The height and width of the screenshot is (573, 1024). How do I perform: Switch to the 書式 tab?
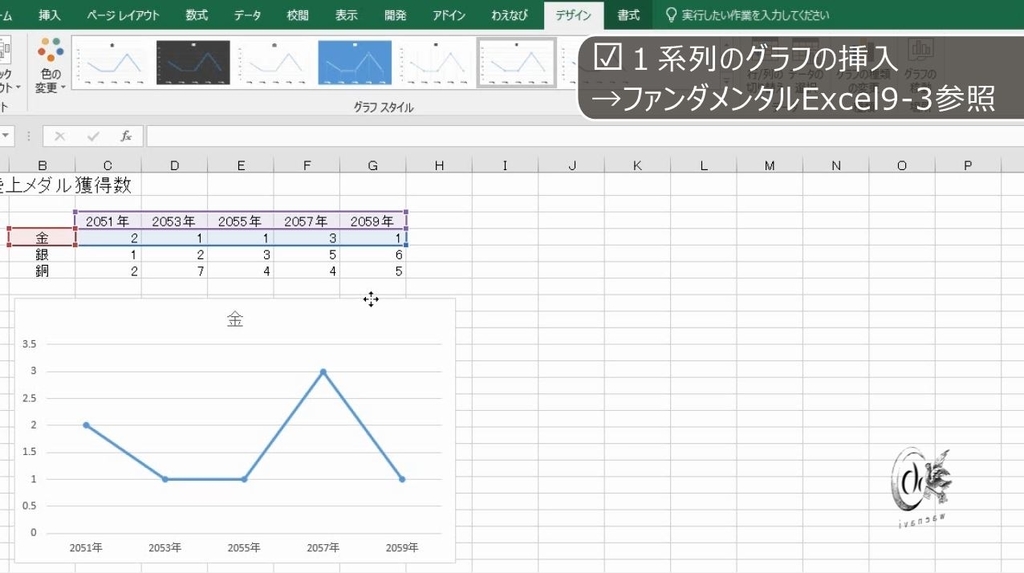(628, 15)
